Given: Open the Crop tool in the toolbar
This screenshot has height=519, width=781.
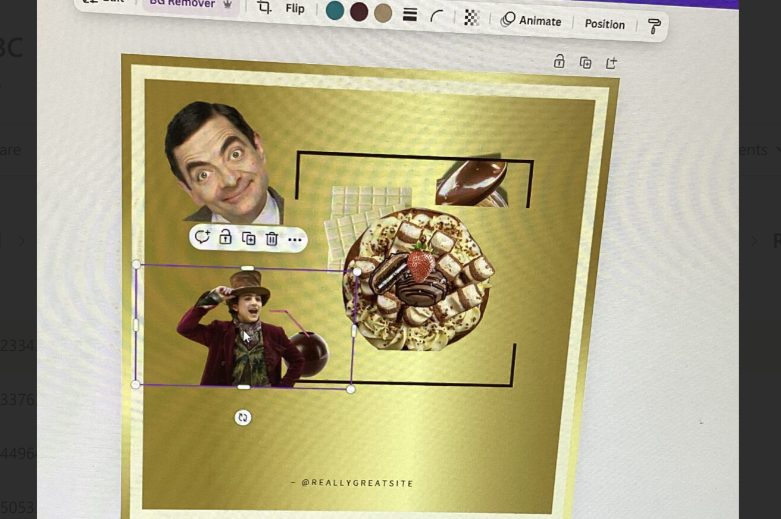Looking at the screenshot, I should 264,7.
